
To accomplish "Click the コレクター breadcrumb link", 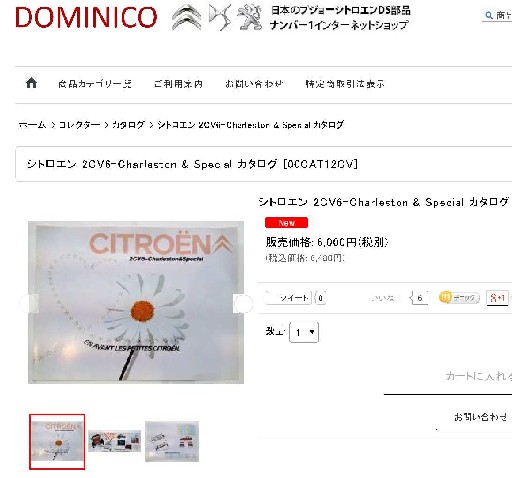I will pos(79,125).
